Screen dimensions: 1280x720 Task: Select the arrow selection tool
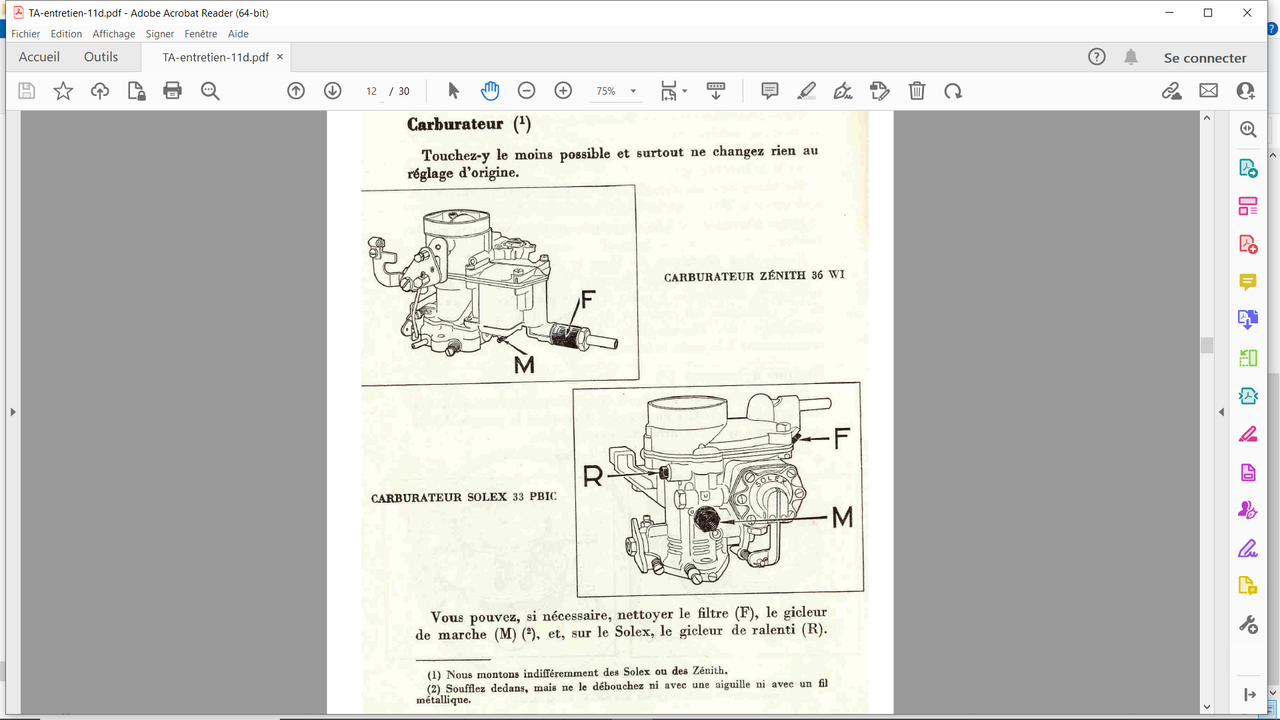pyautogui.click(x=453, y=91)
